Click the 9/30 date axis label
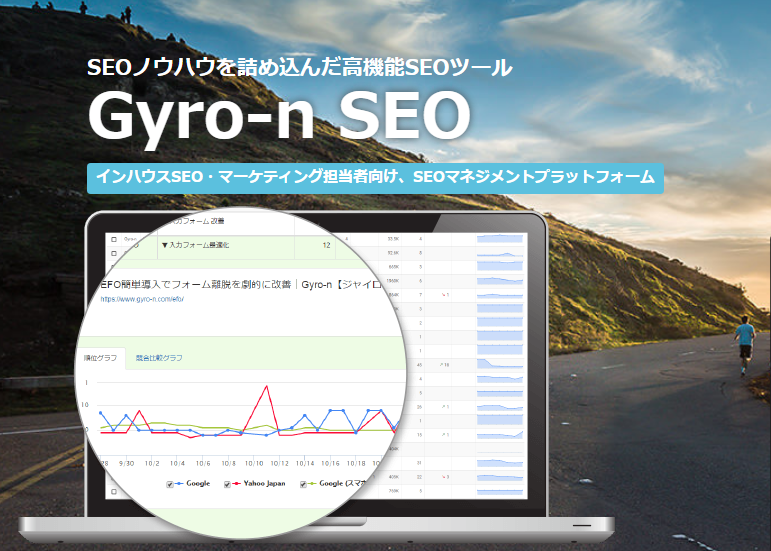This screenshot has width=771, height=551. tap(126, 464)
